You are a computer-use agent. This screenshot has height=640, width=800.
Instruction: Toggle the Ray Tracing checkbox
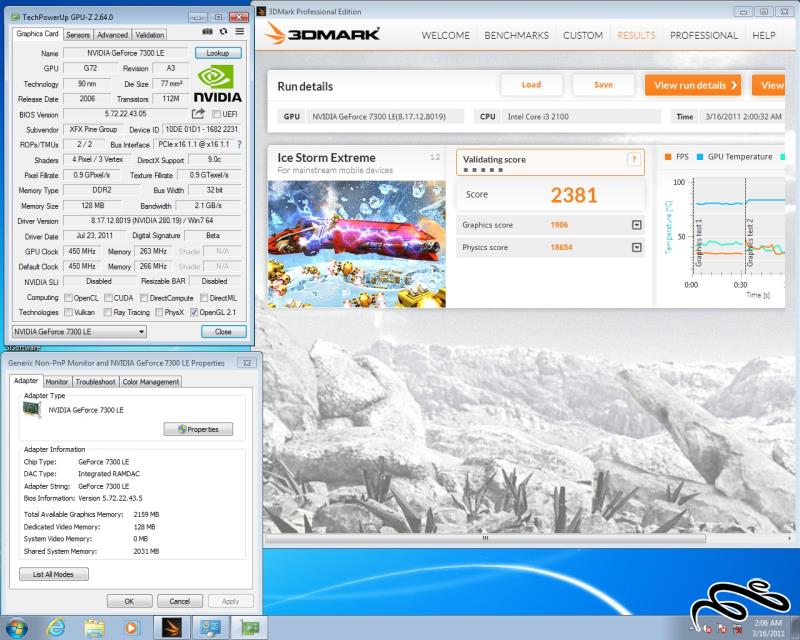point(108,312)
